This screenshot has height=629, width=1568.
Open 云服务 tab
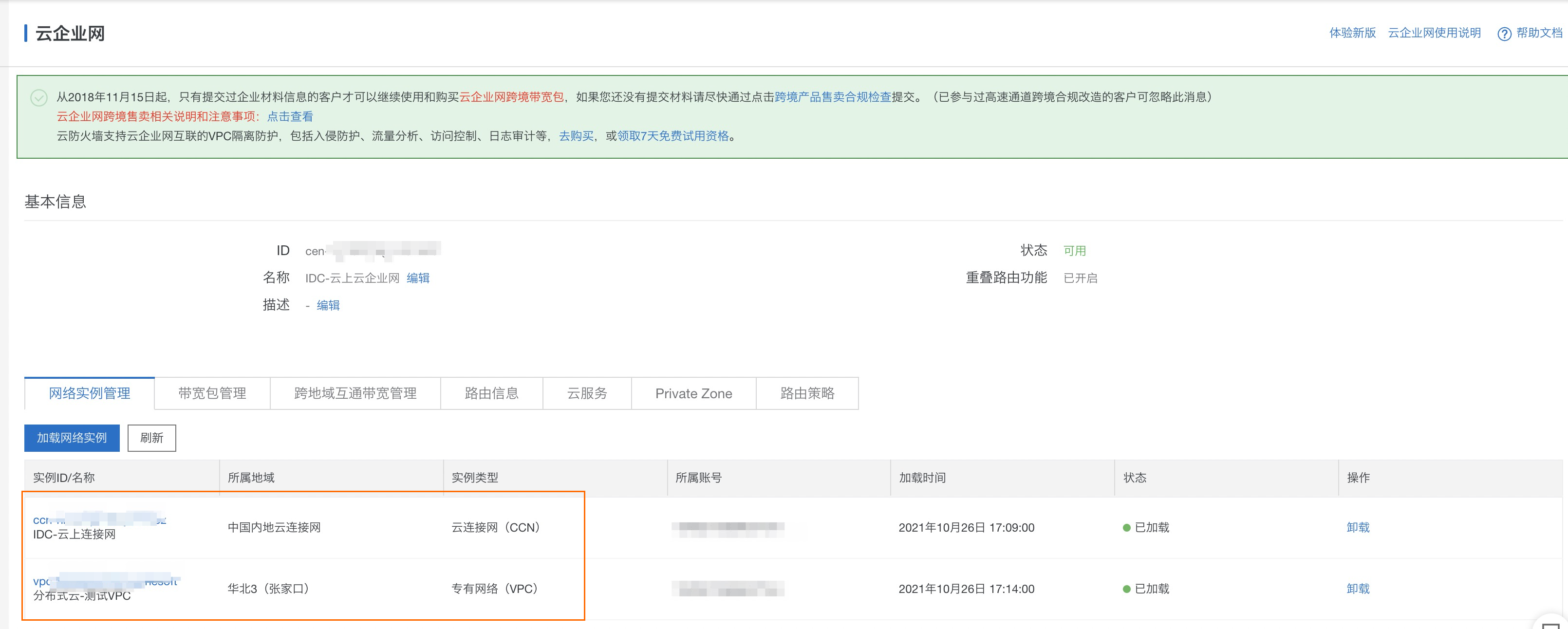click(x=587, y=393)
